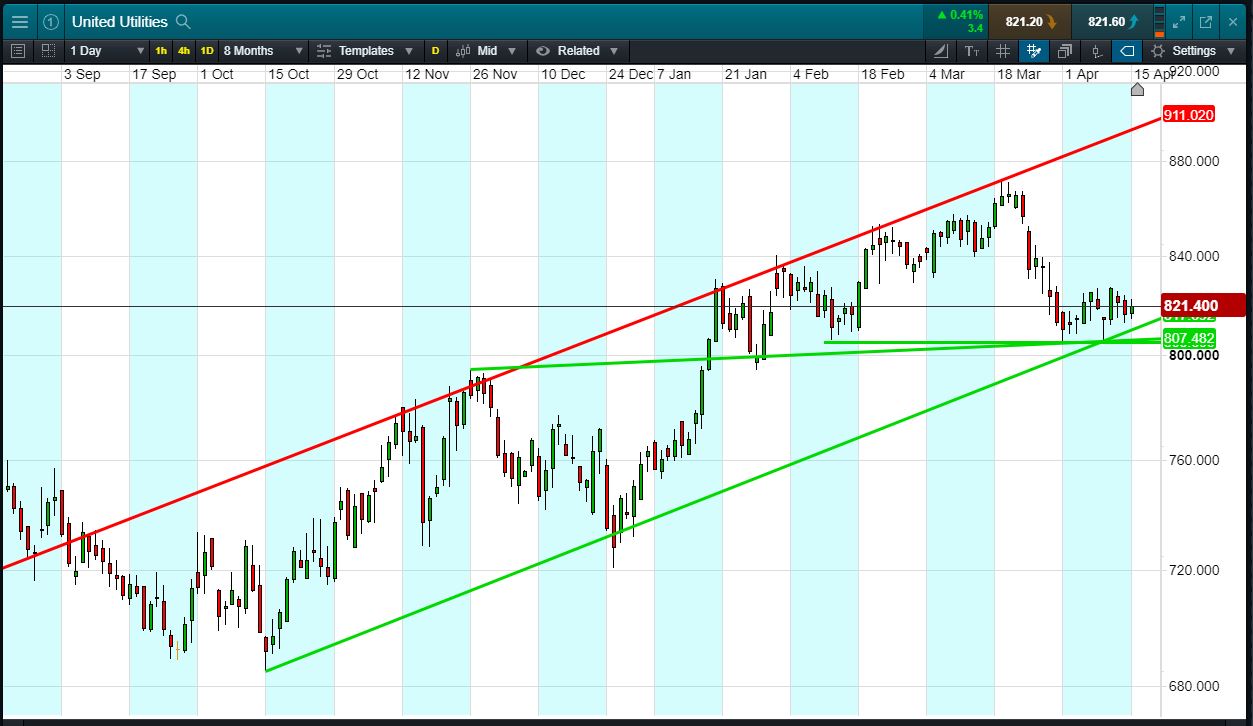
Task: Open the Templates dropdown
Action: point(364,50)
